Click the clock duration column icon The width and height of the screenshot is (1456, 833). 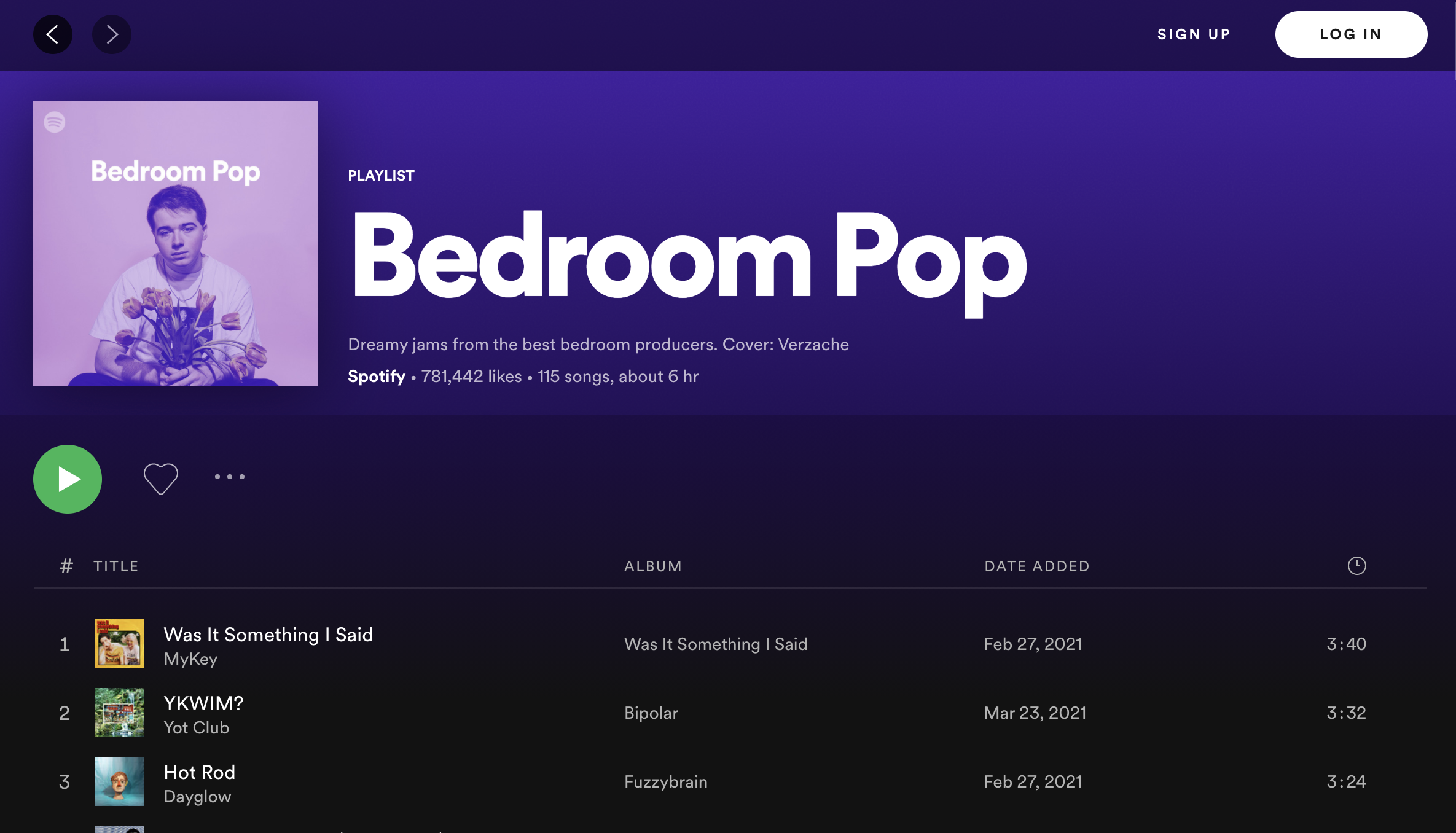click(x=1356, y=566)
